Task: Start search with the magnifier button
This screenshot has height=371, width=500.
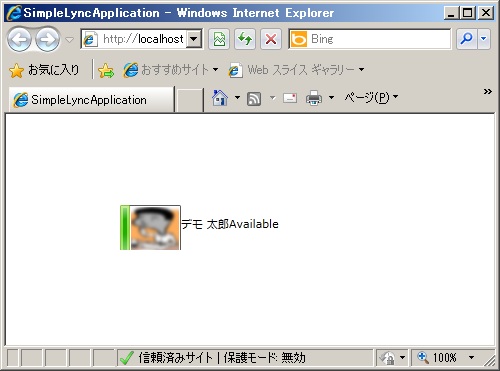Action: (467, 39)
